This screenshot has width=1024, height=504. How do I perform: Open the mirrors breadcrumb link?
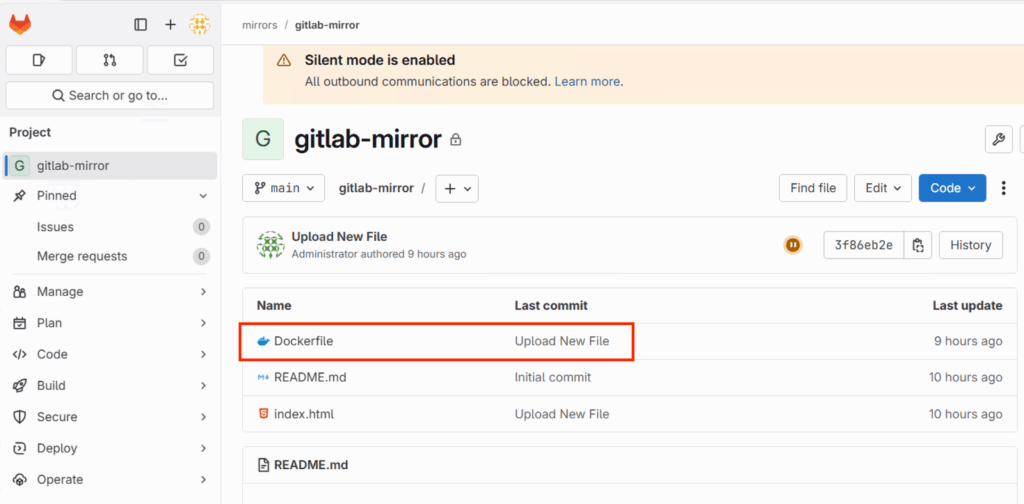(260, 25)
